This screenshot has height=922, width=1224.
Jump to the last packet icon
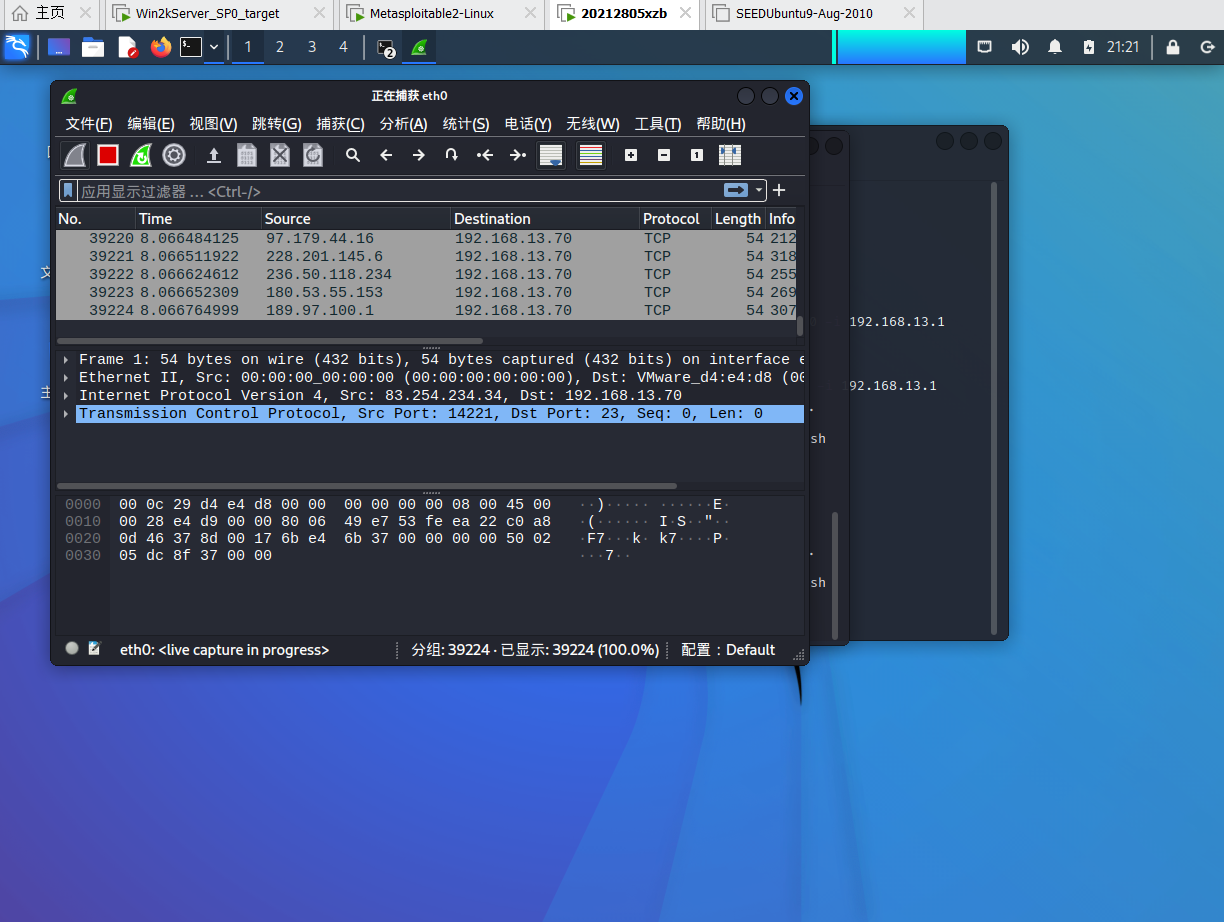tap(517, 155)
